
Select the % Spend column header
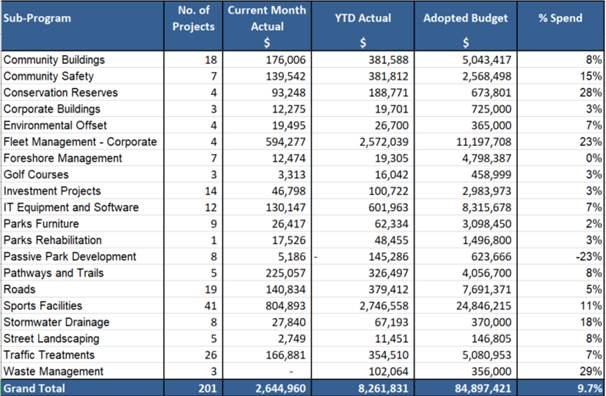tap(560, 18)
